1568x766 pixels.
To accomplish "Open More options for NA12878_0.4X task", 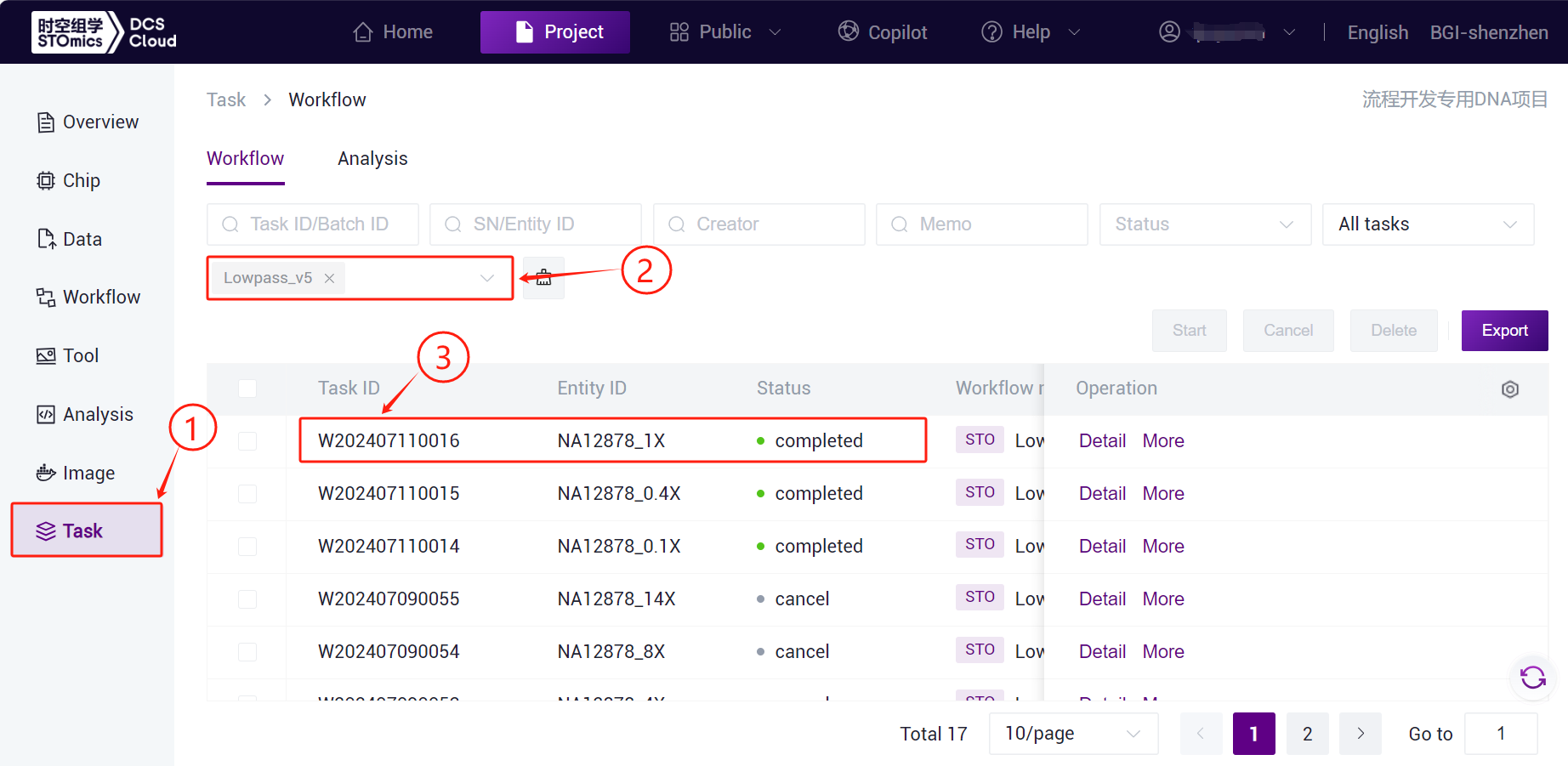I will pyautogui.click(x=1163, y=493).
